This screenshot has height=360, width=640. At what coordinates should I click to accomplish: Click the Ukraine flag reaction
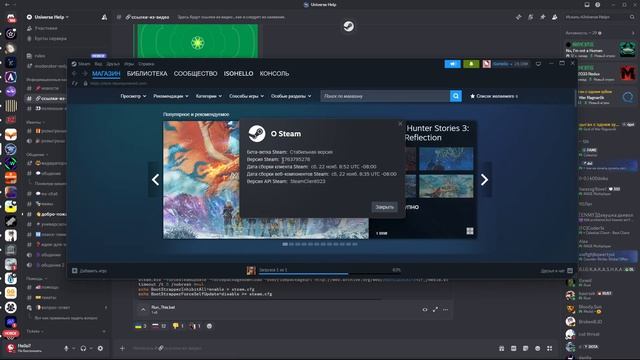click(x=140, y=326)
